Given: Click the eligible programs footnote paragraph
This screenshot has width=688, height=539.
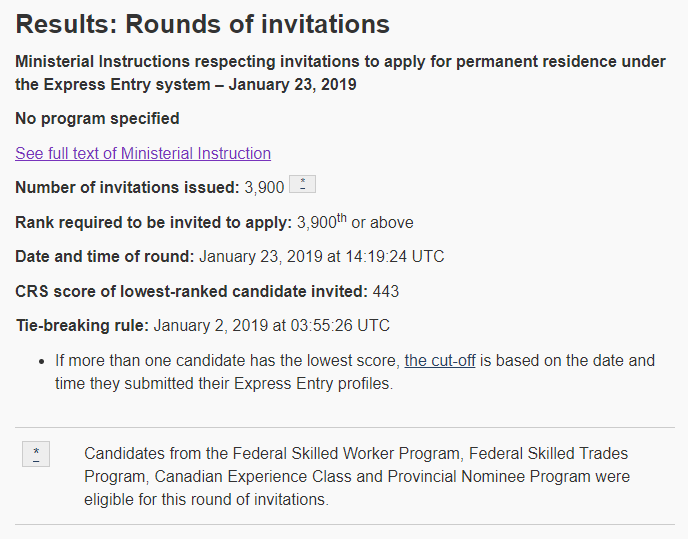Looking at the screenshot, I should click(x=356, y=477).
